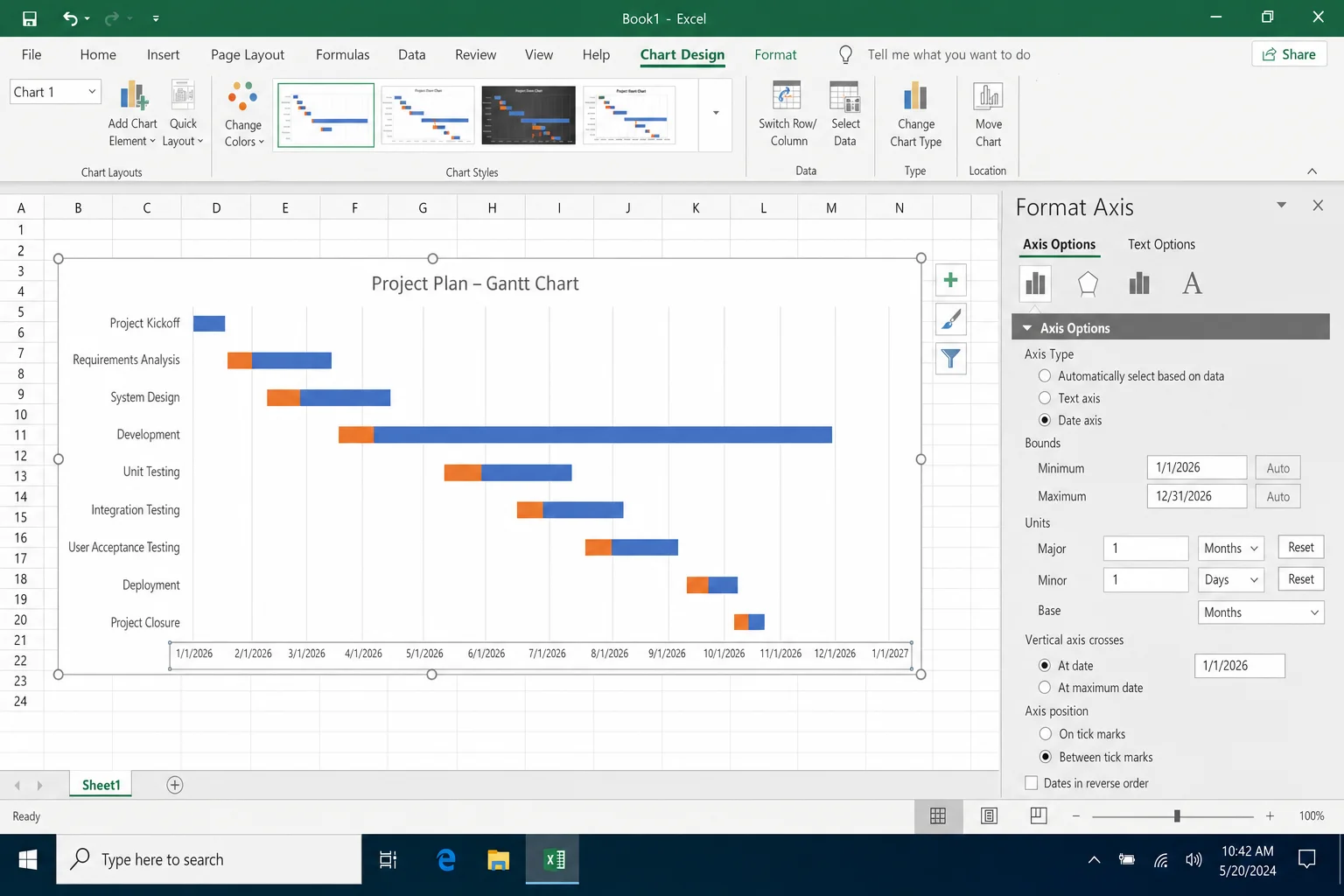Open Format Axis pane options arrow

coord(1281,205)
